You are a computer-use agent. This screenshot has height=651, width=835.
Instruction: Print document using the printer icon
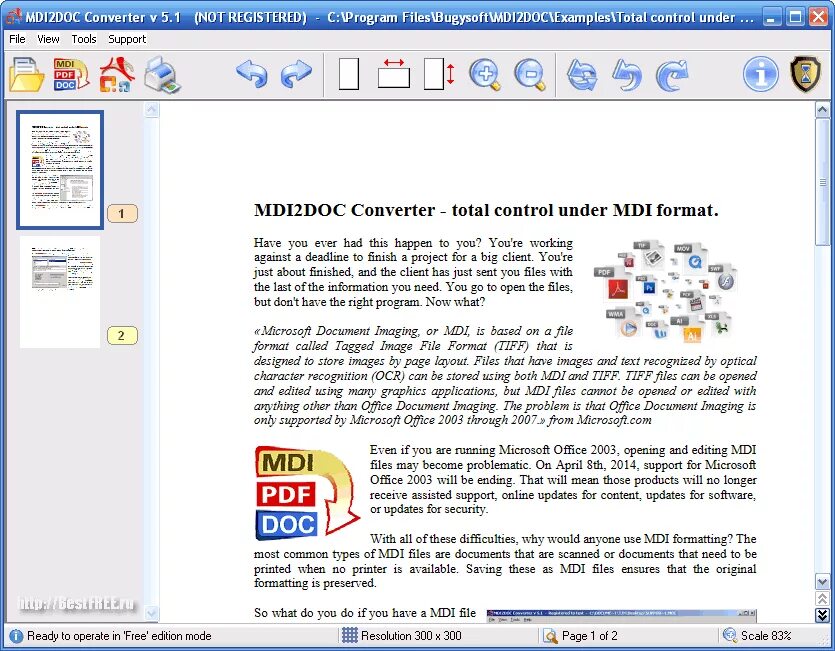[x=162, y=75]
